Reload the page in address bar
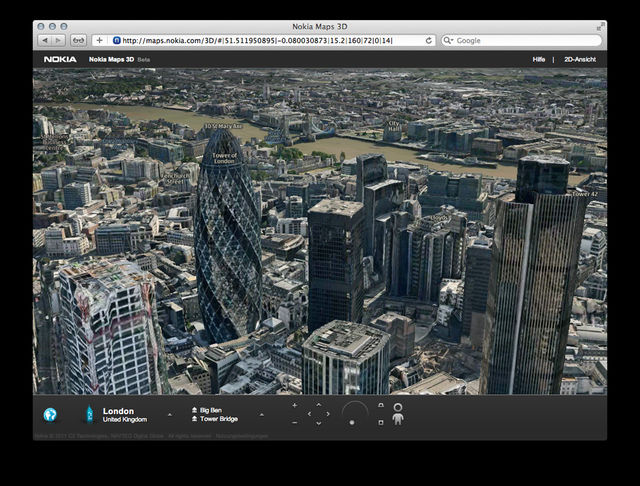 429,41
